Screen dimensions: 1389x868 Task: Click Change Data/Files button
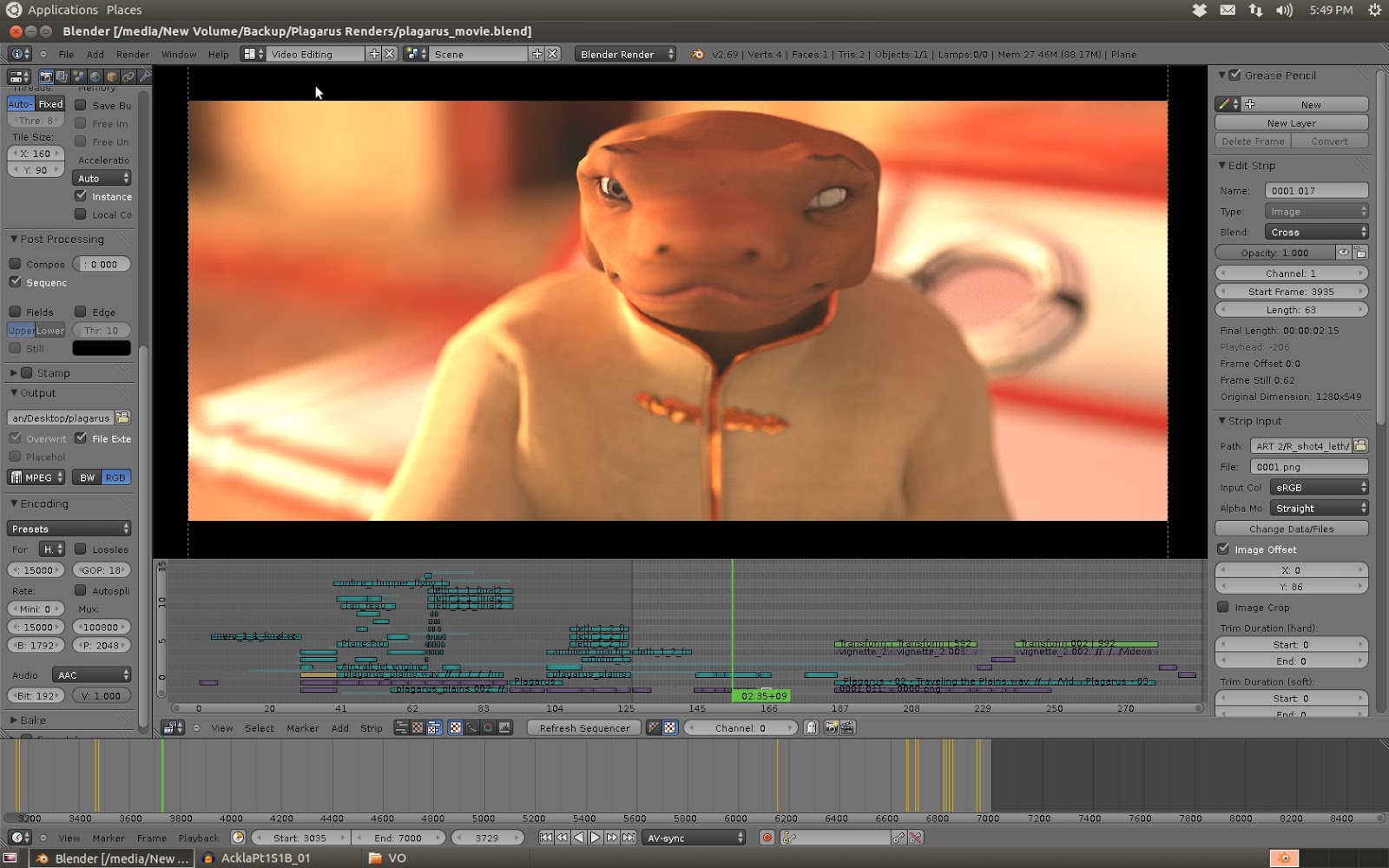[x=1292, y=529]
